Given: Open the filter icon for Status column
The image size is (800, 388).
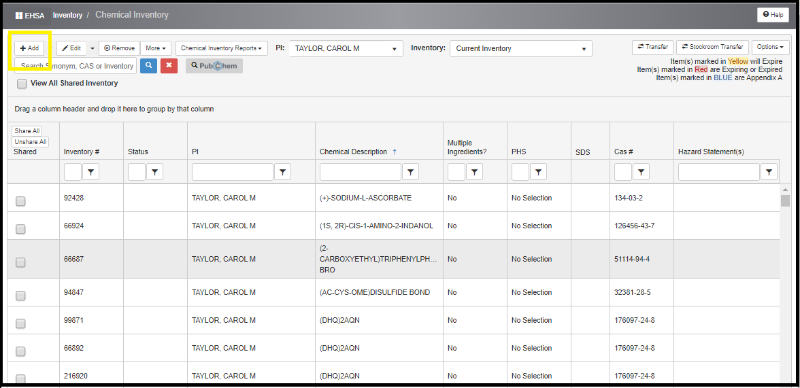Looking at the screenshot, I should 155,173.
